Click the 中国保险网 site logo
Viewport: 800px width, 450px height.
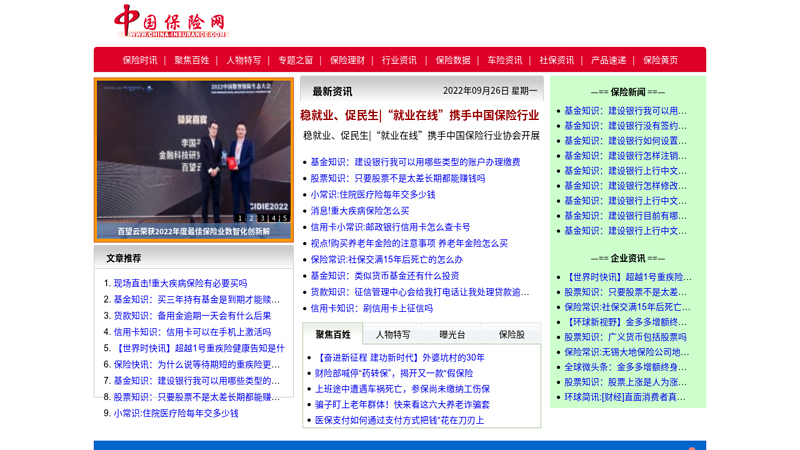(171, 22)
